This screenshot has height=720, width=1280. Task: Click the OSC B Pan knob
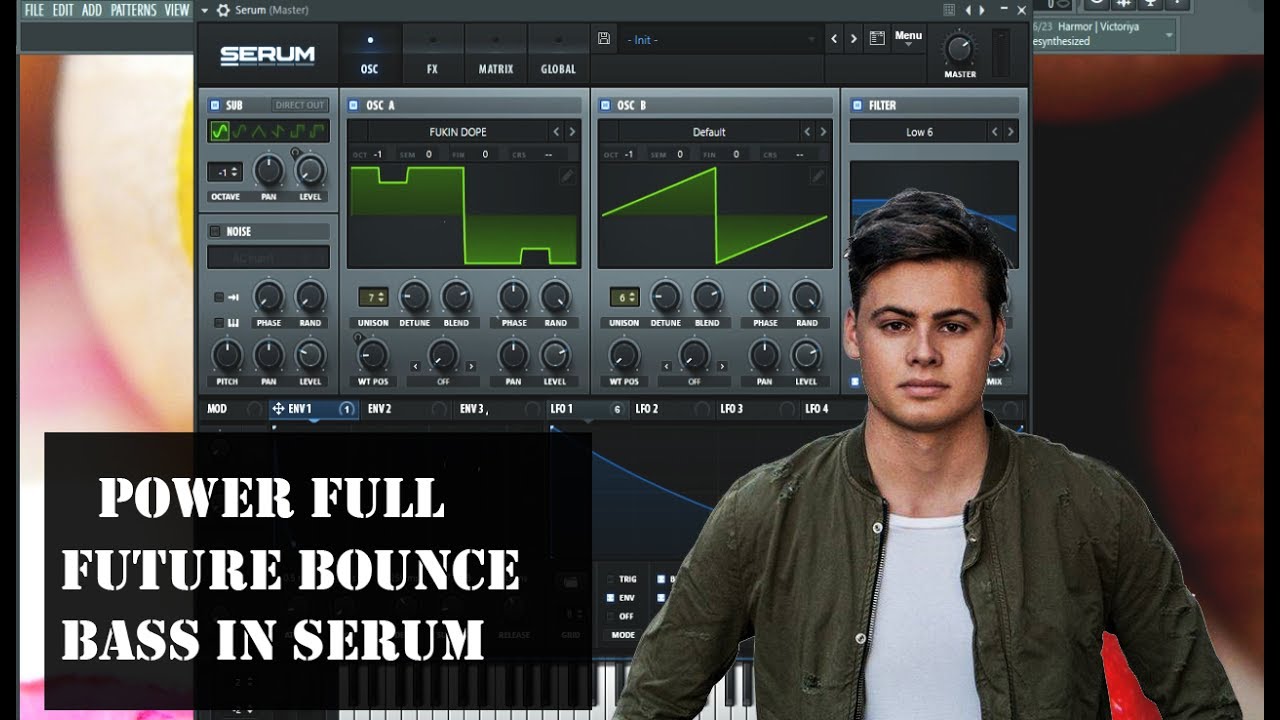764,354
